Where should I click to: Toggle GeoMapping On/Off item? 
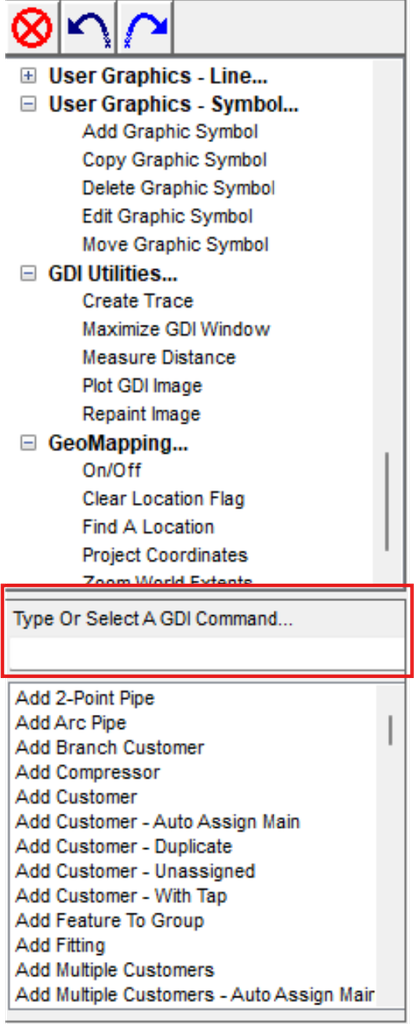pos(112,471)
